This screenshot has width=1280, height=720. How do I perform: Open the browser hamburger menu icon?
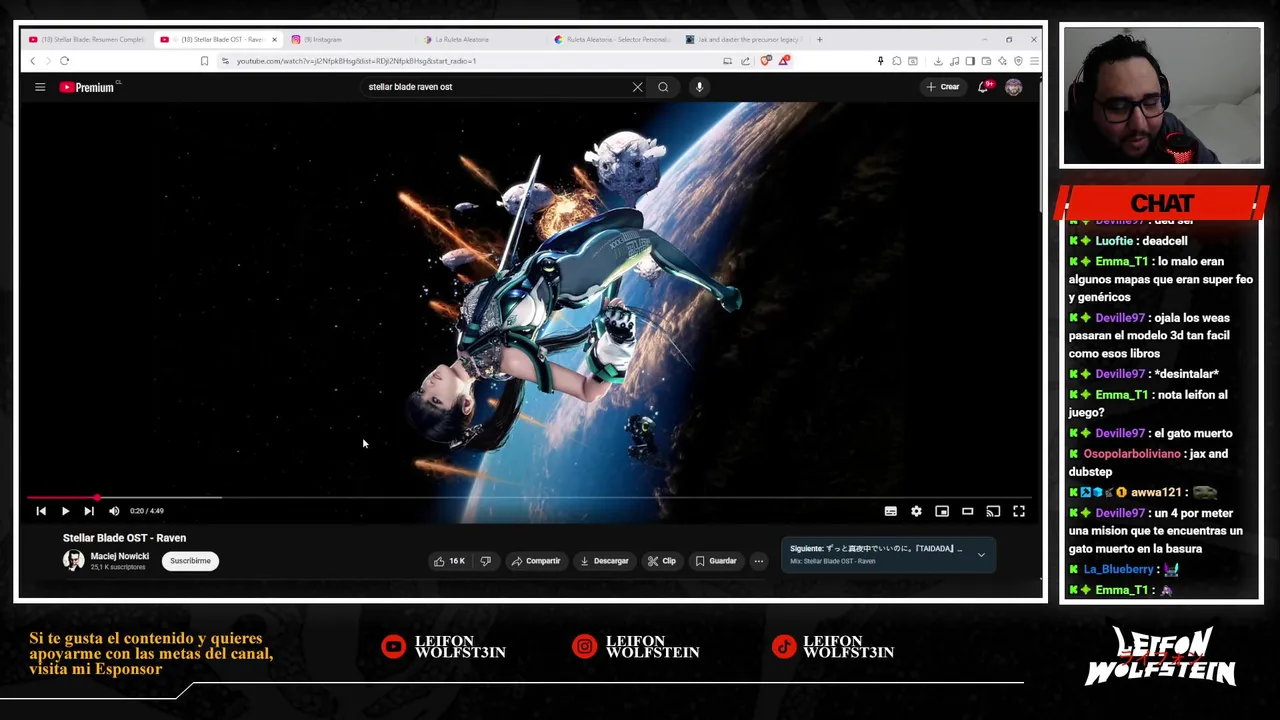click(1034, 61)
